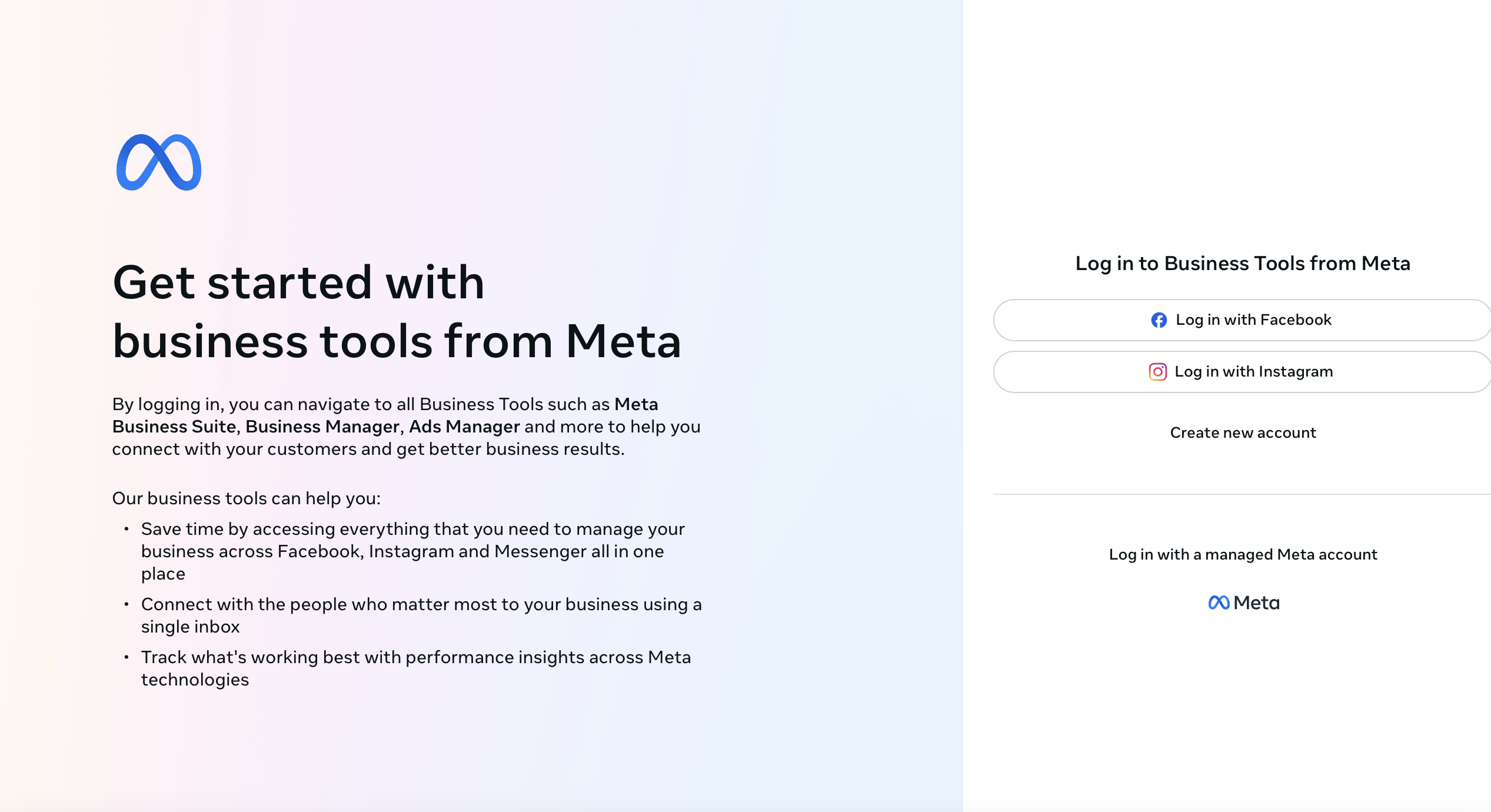Image resolution: width=1491 pixels, height=812 pixels.
Task: Click the Instagram icon in login button
Action: [x=1157, y=372]
